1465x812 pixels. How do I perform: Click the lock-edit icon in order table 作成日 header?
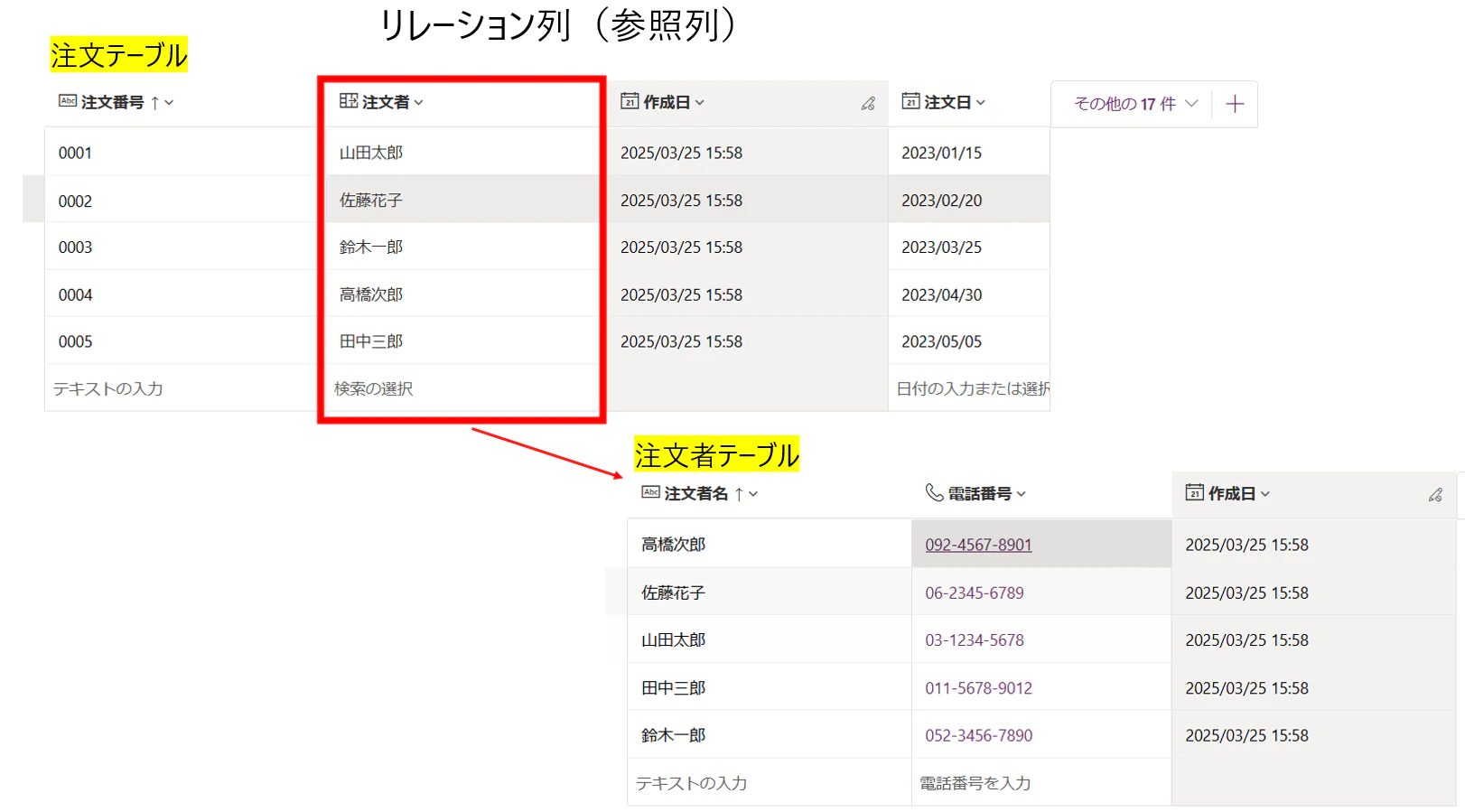click(x=868, y=104)
